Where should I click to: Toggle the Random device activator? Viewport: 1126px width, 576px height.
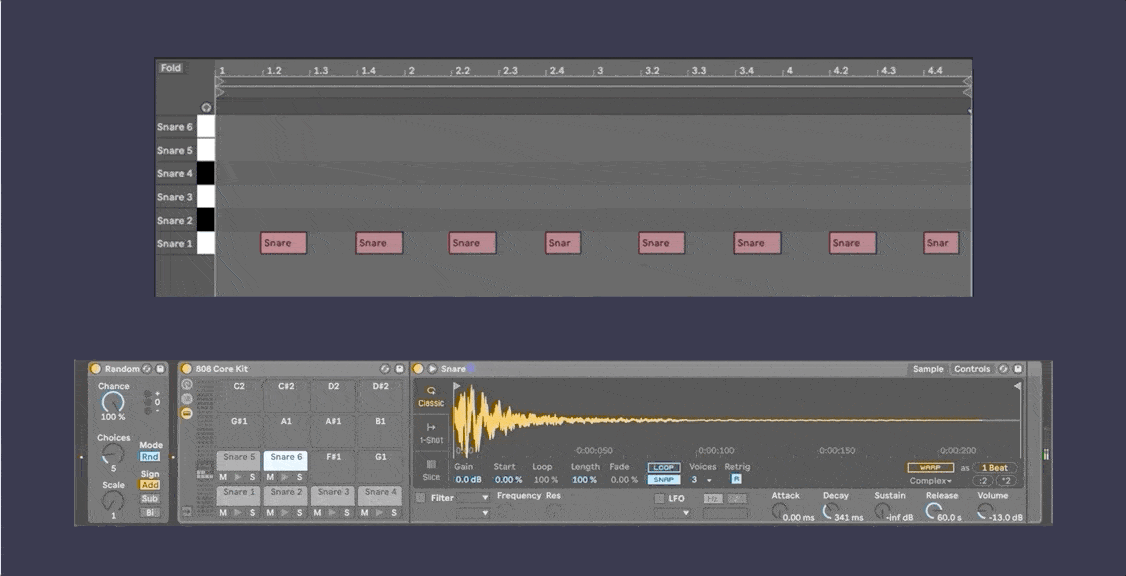click(x=96, y=368)
